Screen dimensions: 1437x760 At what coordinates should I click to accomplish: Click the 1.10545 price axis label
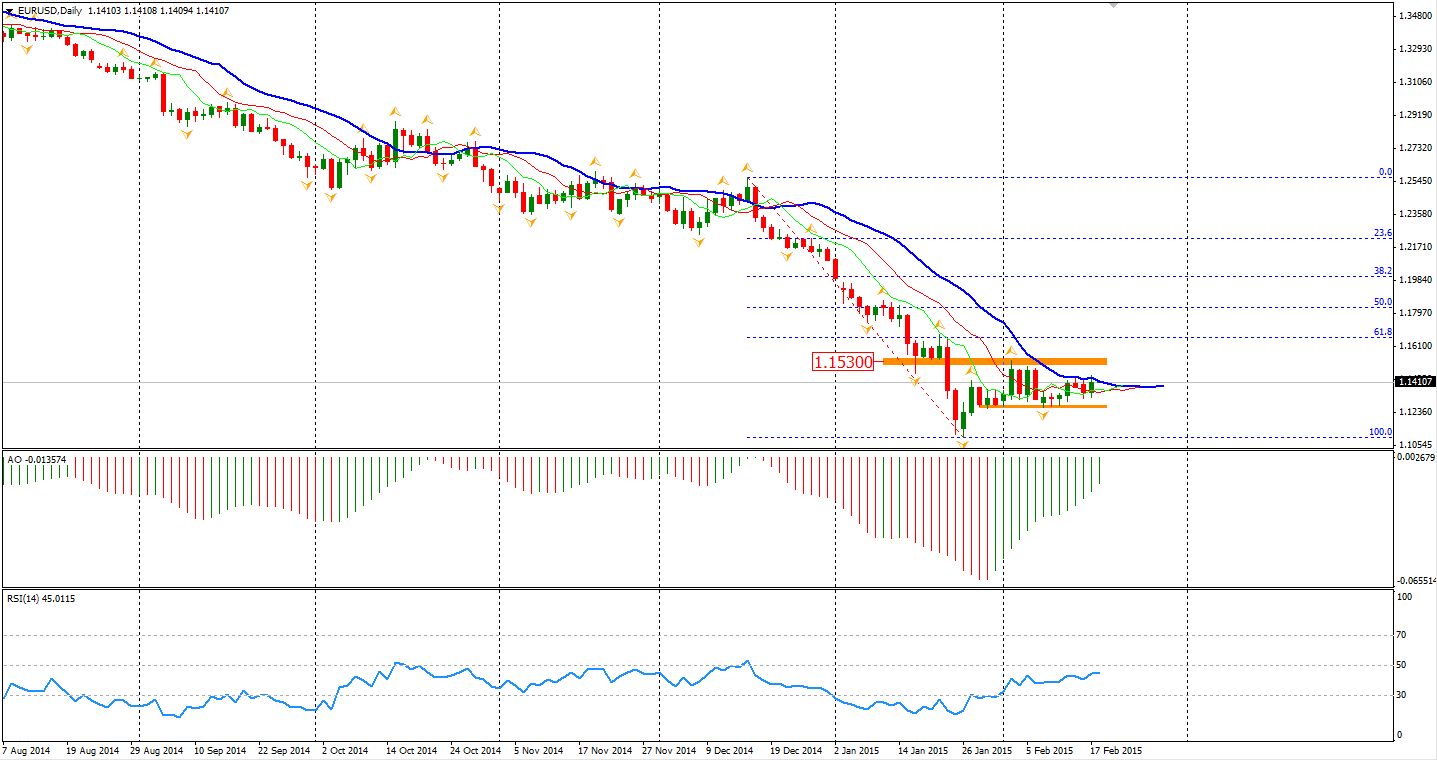coord(1415,444)
